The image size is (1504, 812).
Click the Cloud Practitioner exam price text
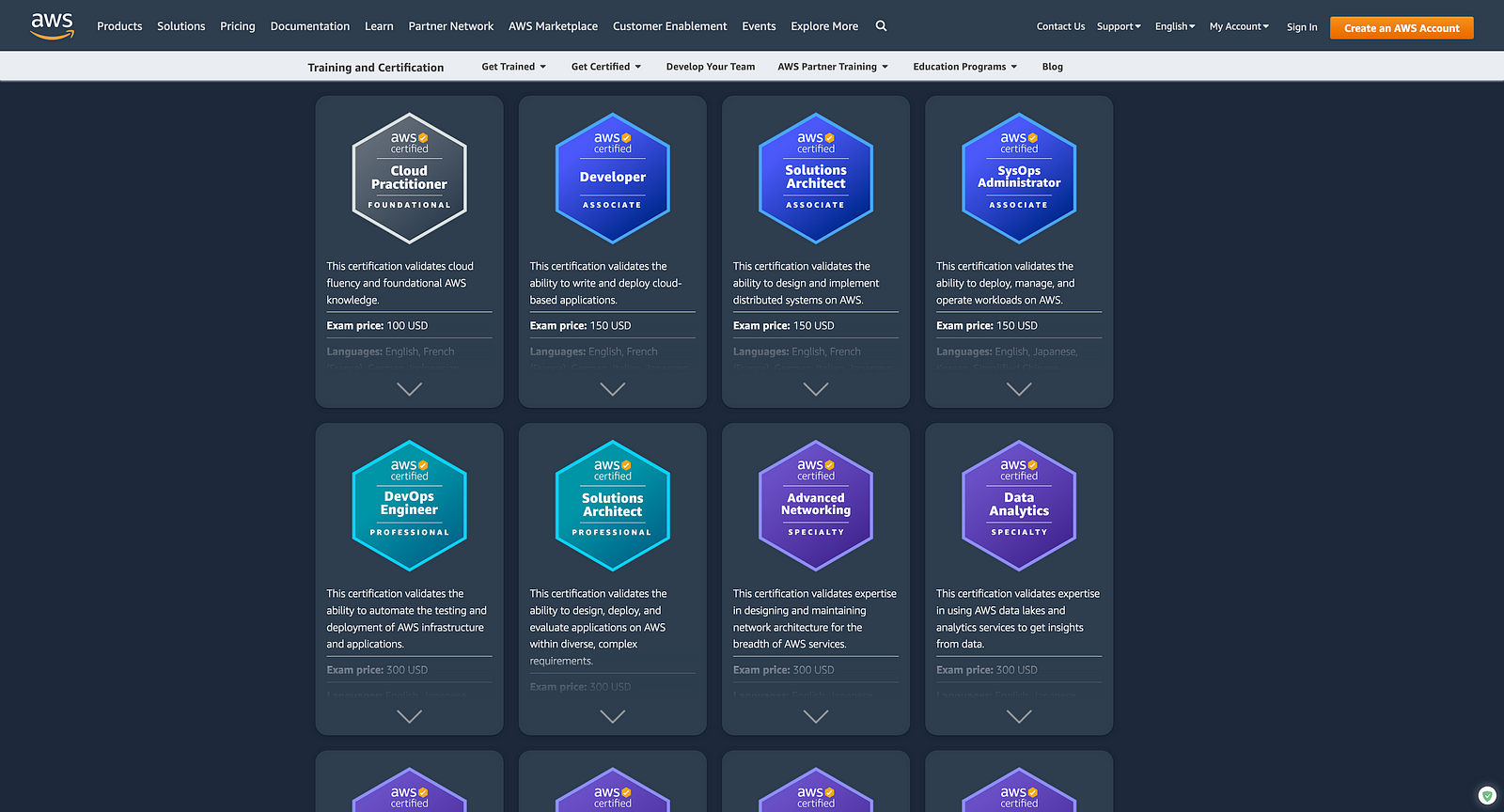coord(377,326)
